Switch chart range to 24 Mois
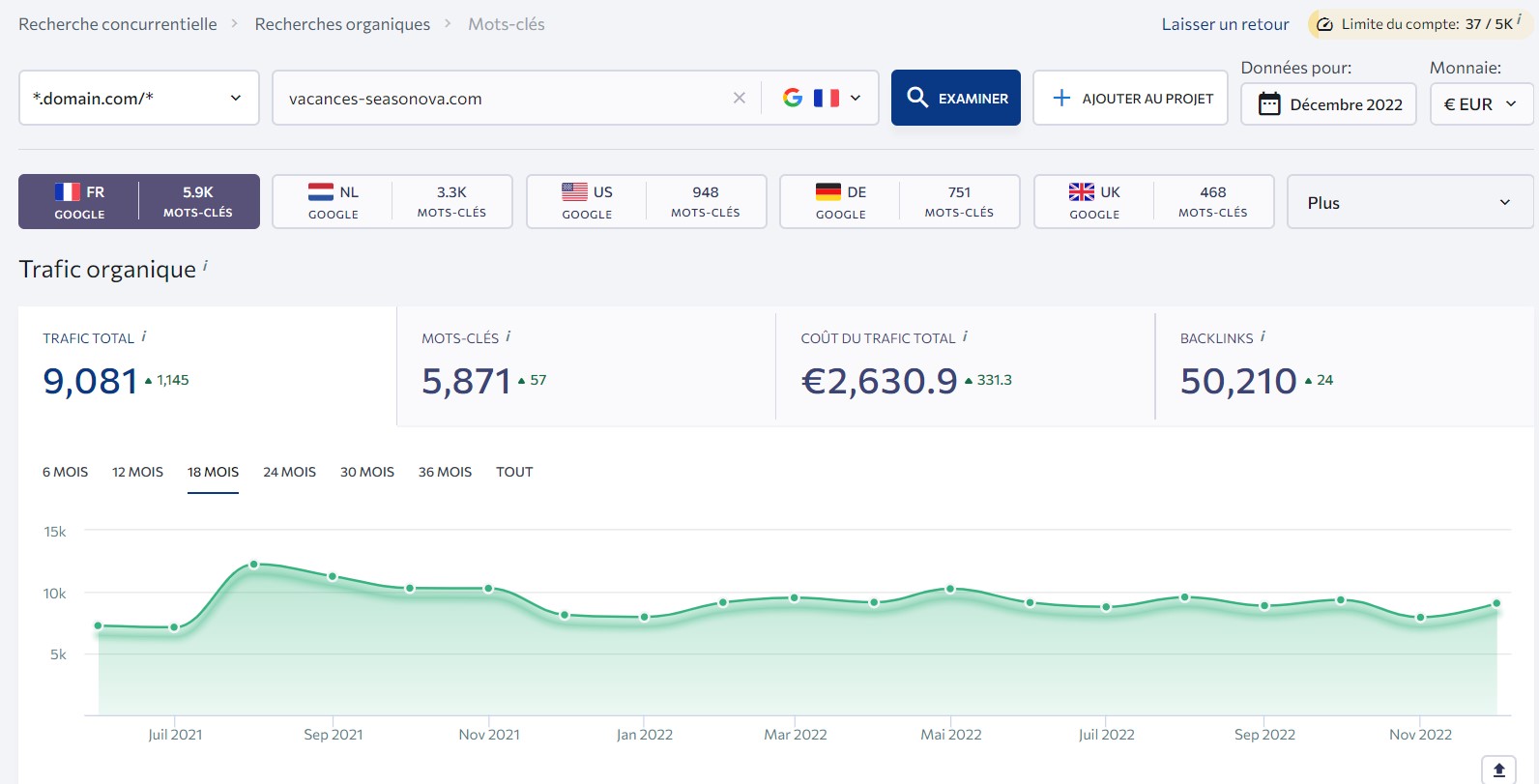 pyautogui.click(x=289, y=472)
